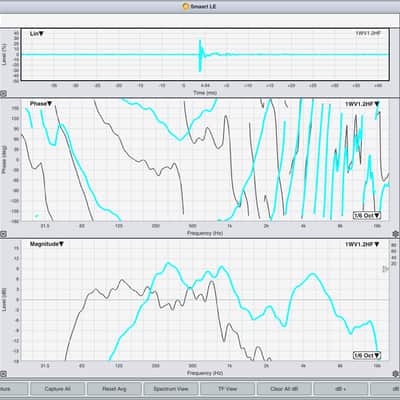The width and height of the screenshot is (400, 400).
Task: Collapse the Magnitude pane arrow icon
Action: pos(3,374)
